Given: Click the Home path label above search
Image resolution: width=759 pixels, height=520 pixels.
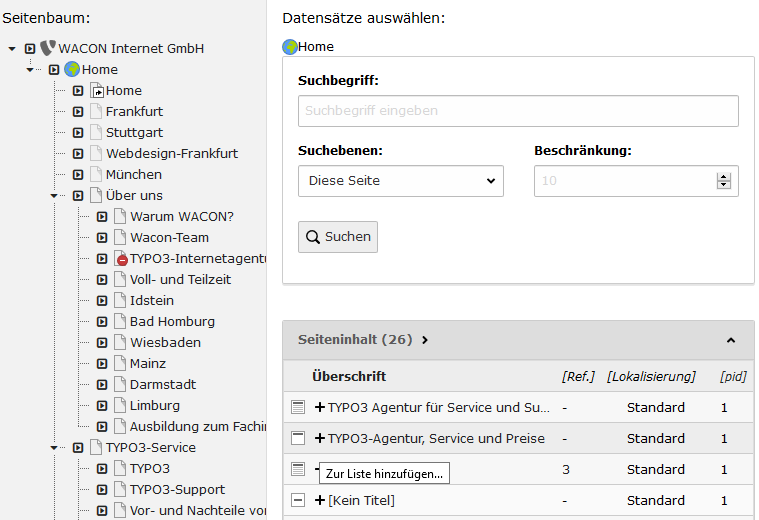Looking at the screenshot, I should [316, 46].
